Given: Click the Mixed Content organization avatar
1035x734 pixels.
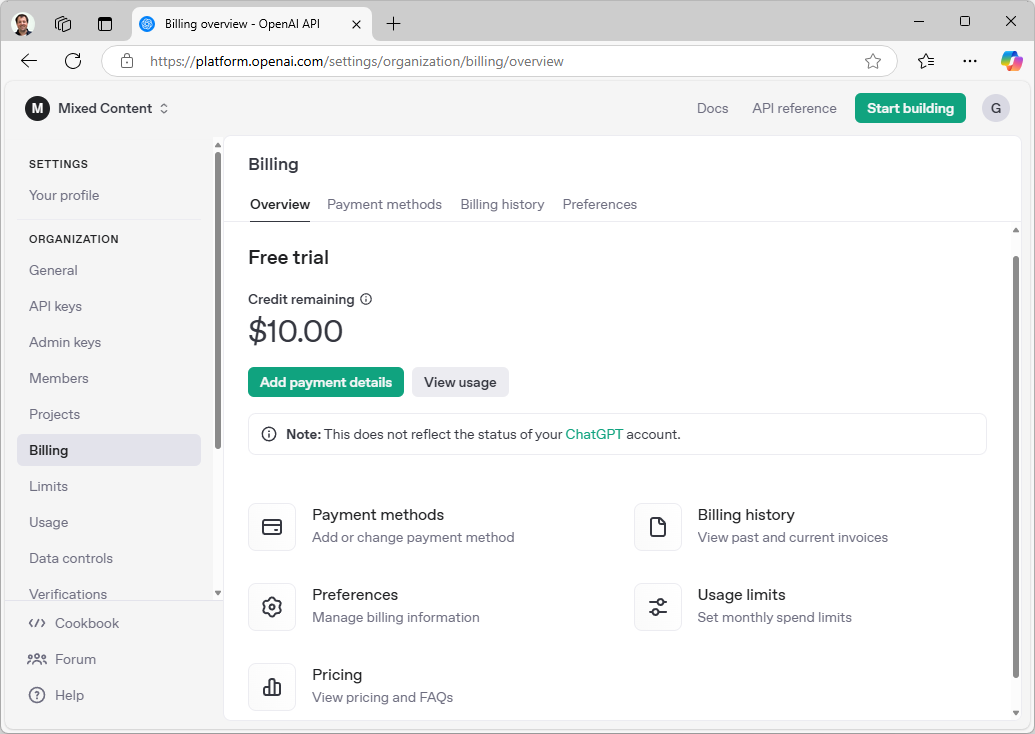Looking at the screenshot, I should pos(38,108).
